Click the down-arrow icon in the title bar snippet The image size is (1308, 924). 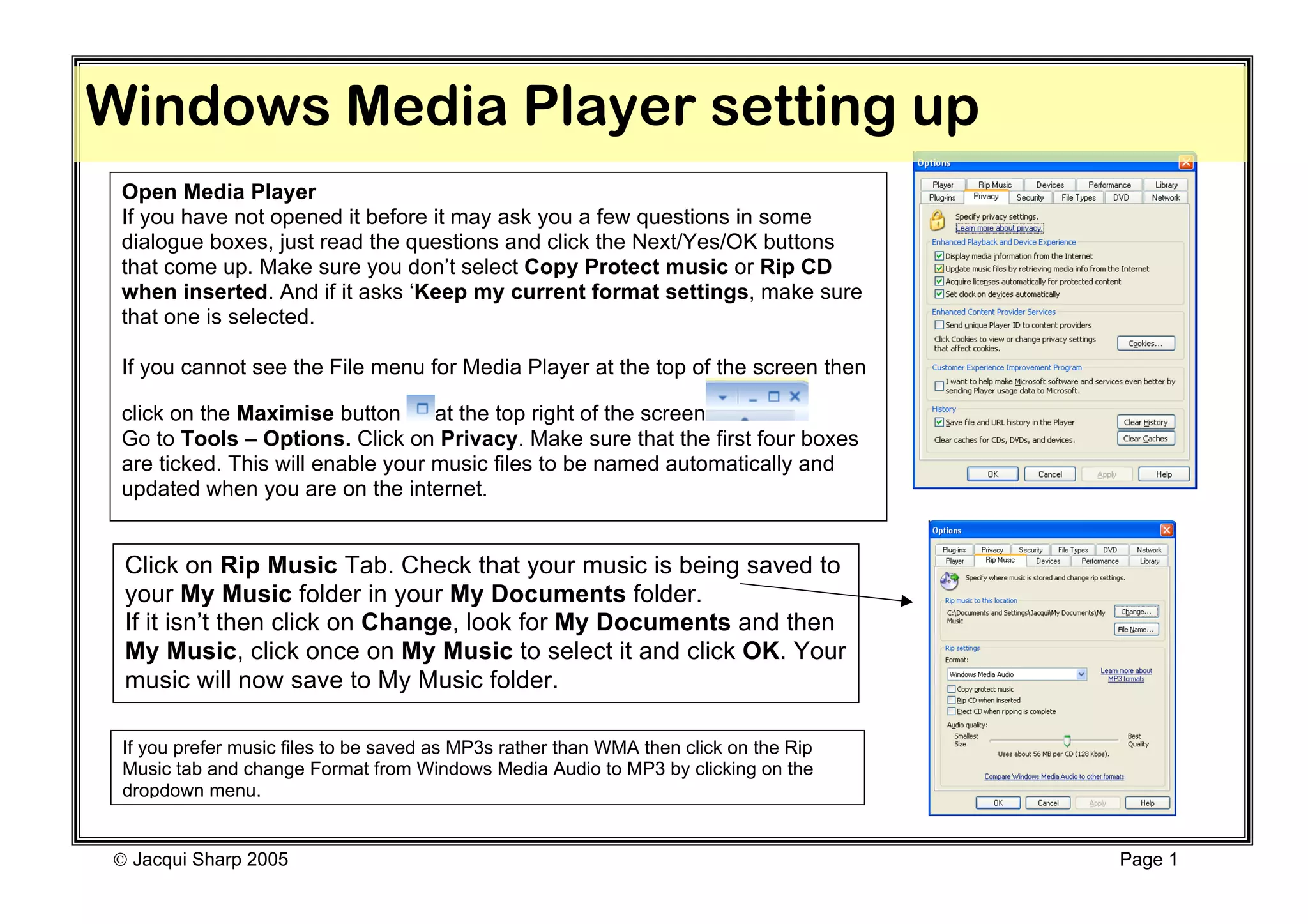(722, 397)
